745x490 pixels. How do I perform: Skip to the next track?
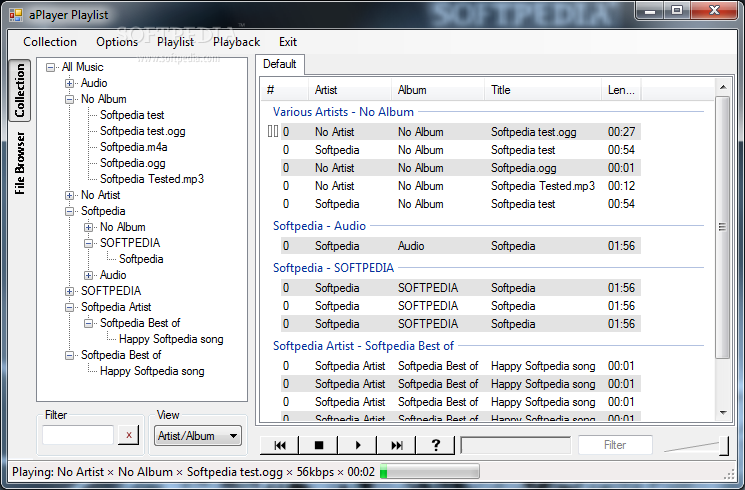pyautogui.click(x=397, y=445)
